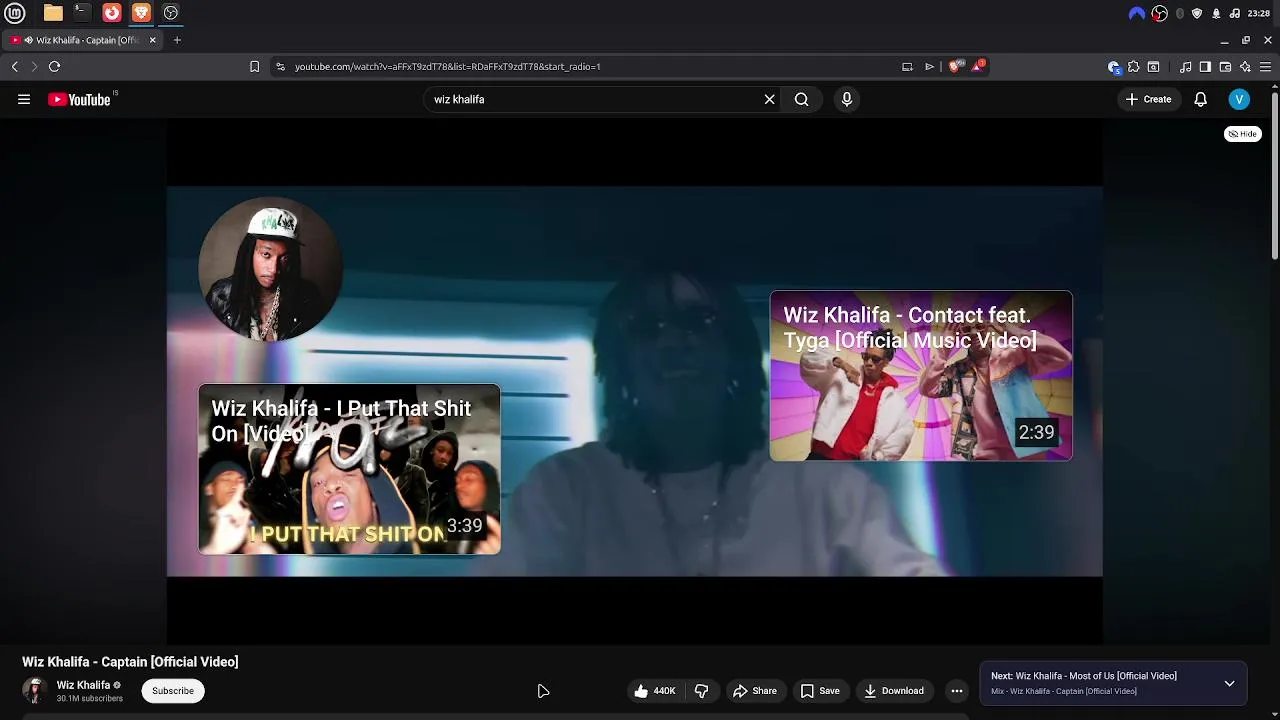Open the browser main hamburger menu
Screen dimensions: 1280x720
coord(1265,67)
